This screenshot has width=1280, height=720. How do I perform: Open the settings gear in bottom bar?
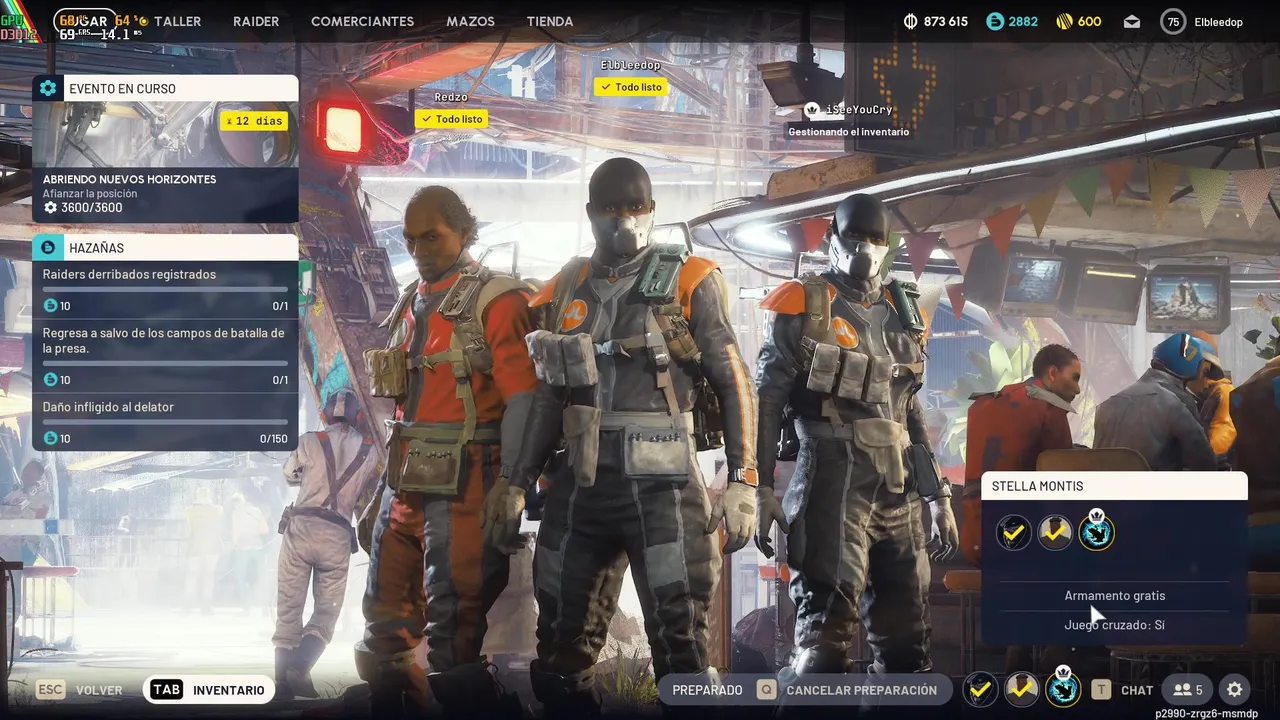(1235, 690)
